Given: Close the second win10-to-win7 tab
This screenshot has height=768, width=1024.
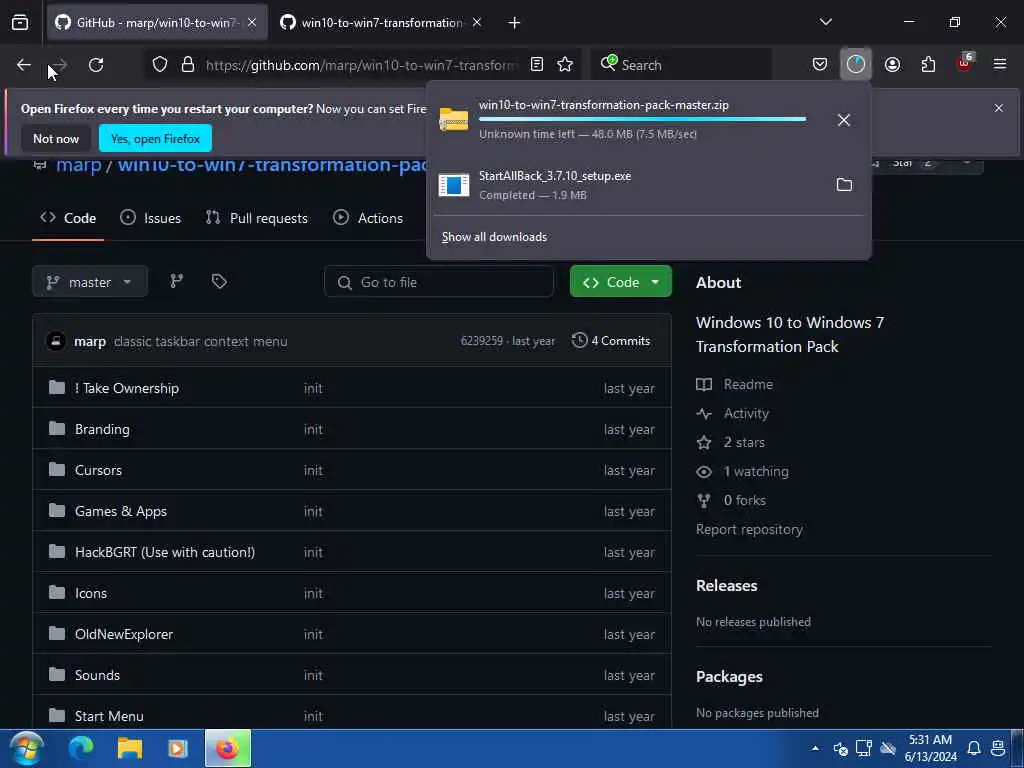Looking at the screenshot, I should [477, 23].
